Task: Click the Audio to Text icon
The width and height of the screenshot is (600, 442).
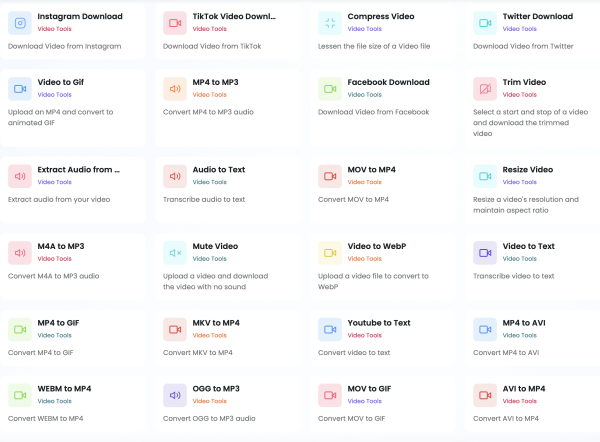Action: [175, 176]
